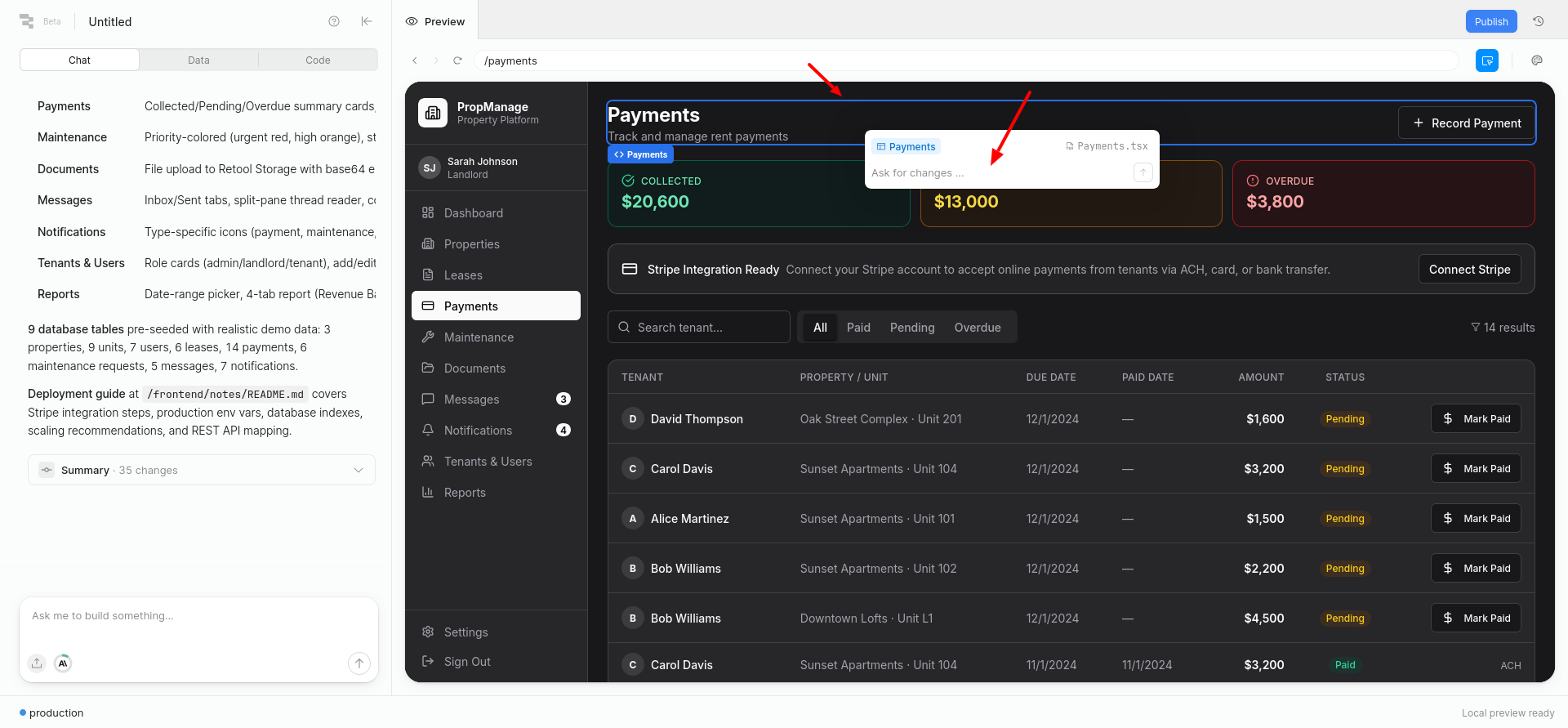Switch to the Chat tab
The height and width of the screenshot is (728, 1568).
tap(79, 60)
